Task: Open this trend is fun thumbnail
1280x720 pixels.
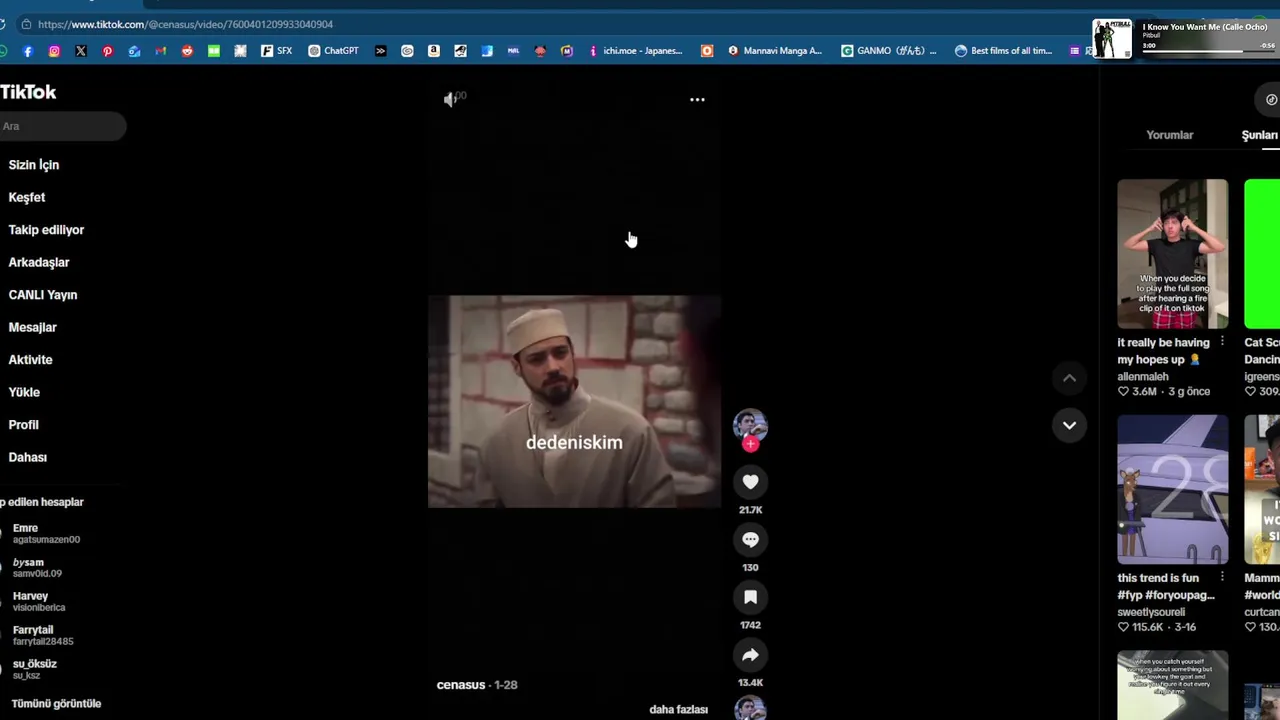Action: pos(1172,490)
